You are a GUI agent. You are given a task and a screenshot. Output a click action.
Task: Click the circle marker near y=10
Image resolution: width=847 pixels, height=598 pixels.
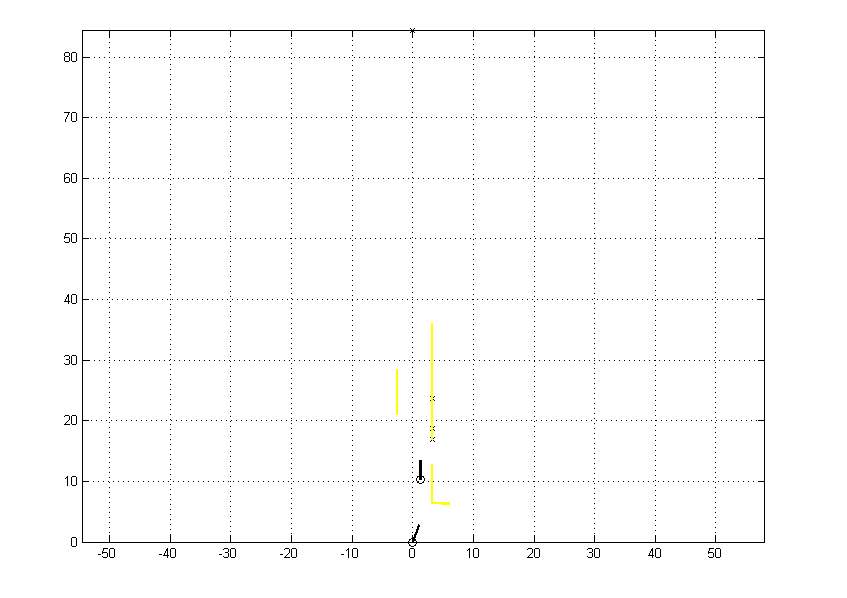(x=420, y=480)
